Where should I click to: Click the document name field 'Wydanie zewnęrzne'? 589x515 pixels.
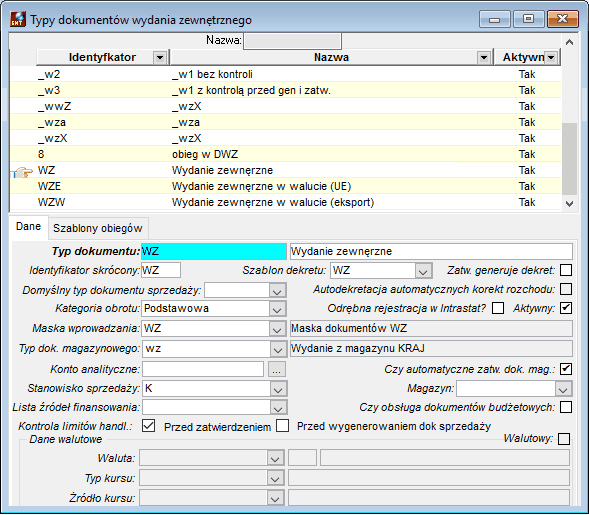(431, 251)
